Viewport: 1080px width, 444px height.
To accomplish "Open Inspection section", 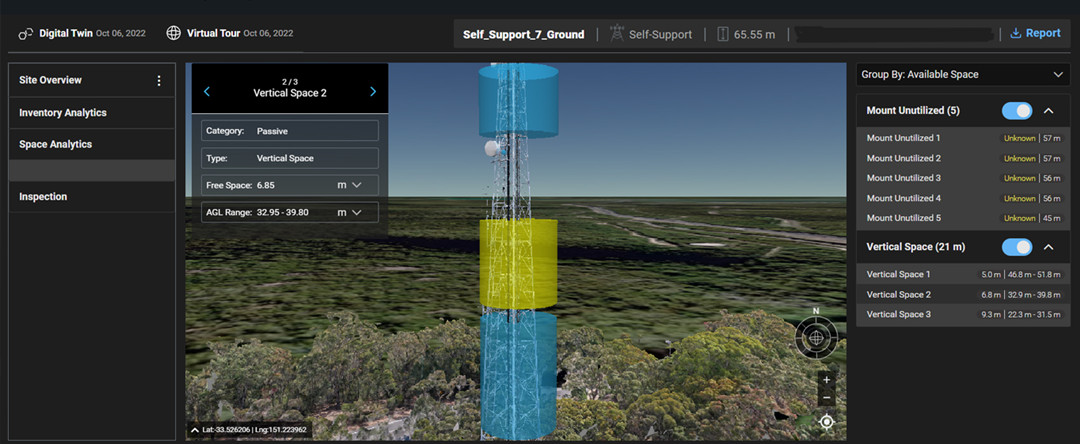I will tap(92, 197).
